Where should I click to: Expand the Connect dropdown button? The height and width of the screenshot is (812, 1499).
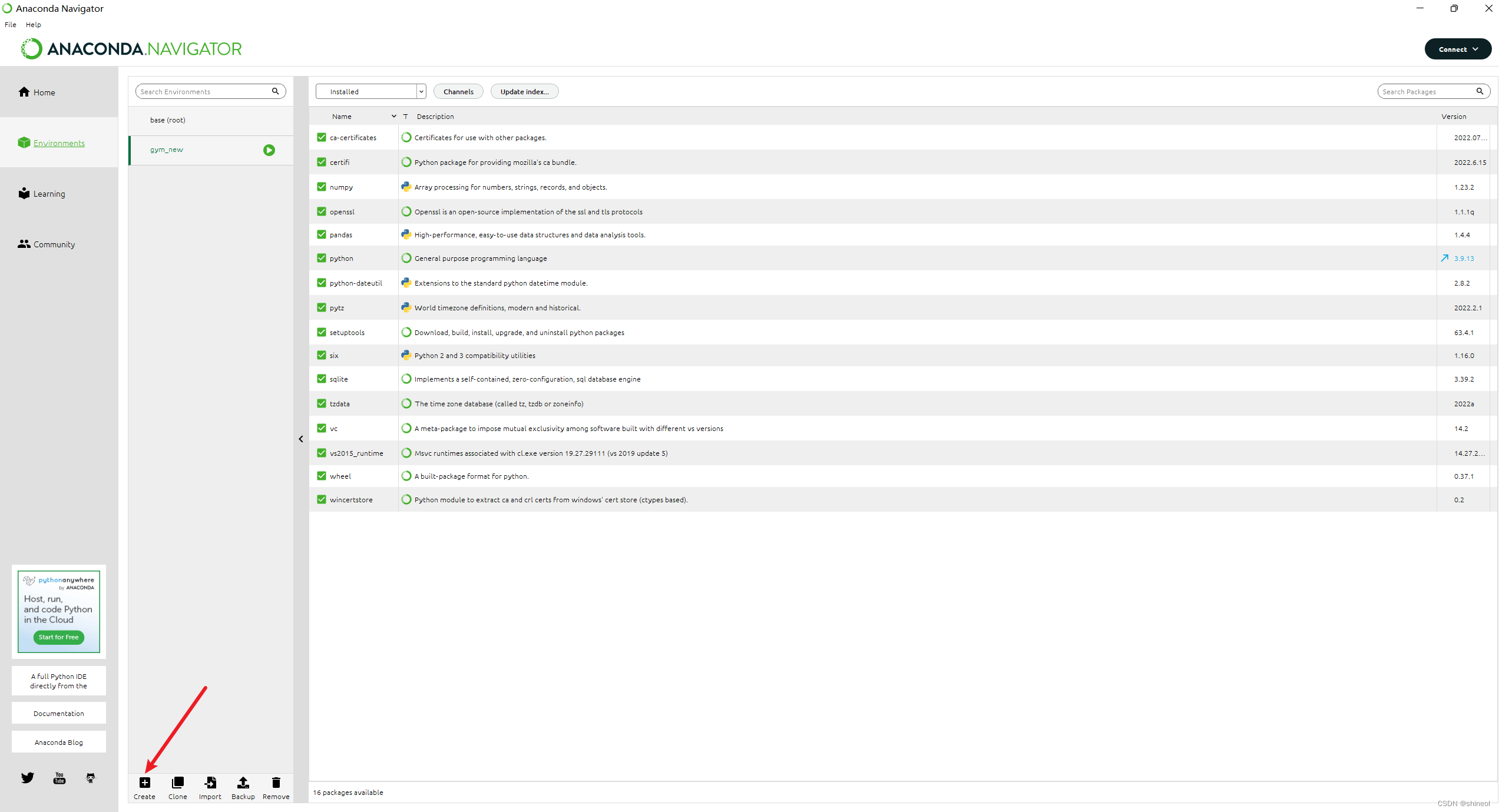[x=1457, y=49]
